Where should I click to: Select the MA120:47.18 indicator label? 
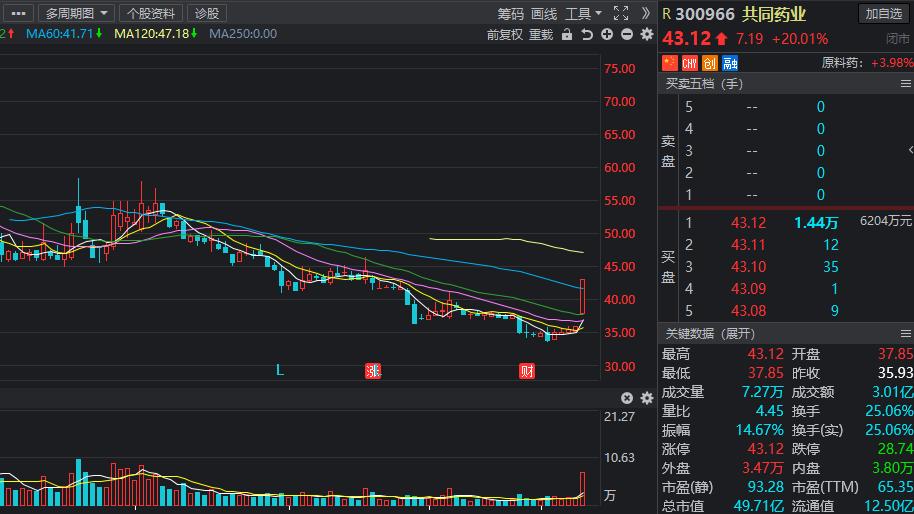pyautogui.click(x=155, y=34)
